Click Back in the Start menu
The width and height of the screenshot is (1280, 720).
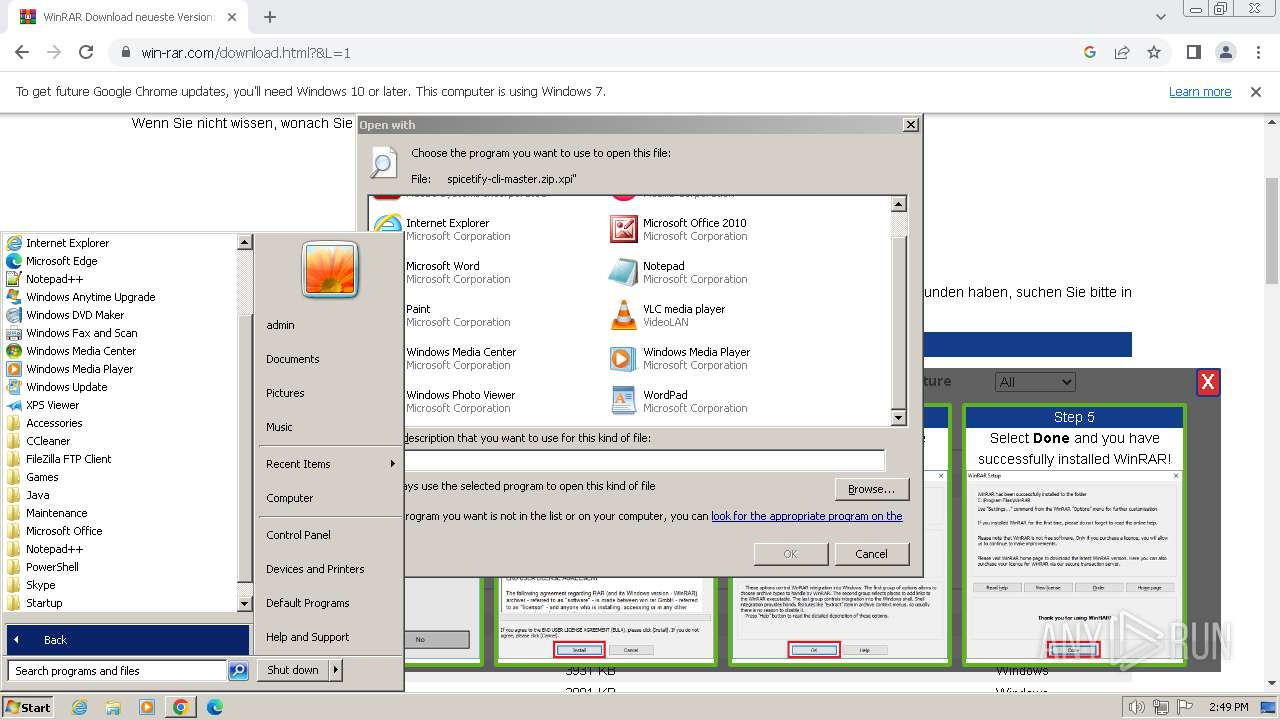coord(127,640)
